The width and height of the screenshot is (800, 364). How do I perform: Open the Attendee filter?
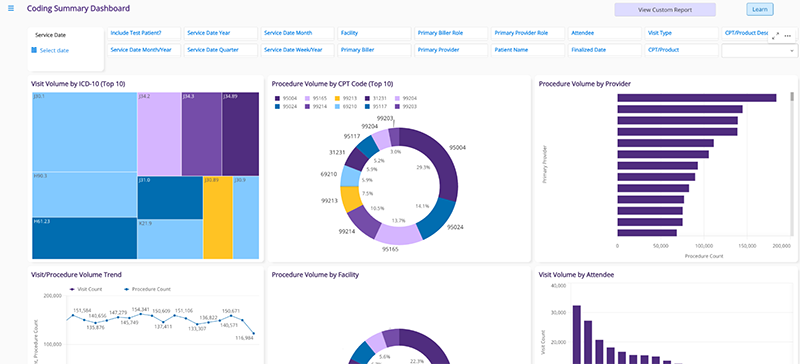[605, 33]
